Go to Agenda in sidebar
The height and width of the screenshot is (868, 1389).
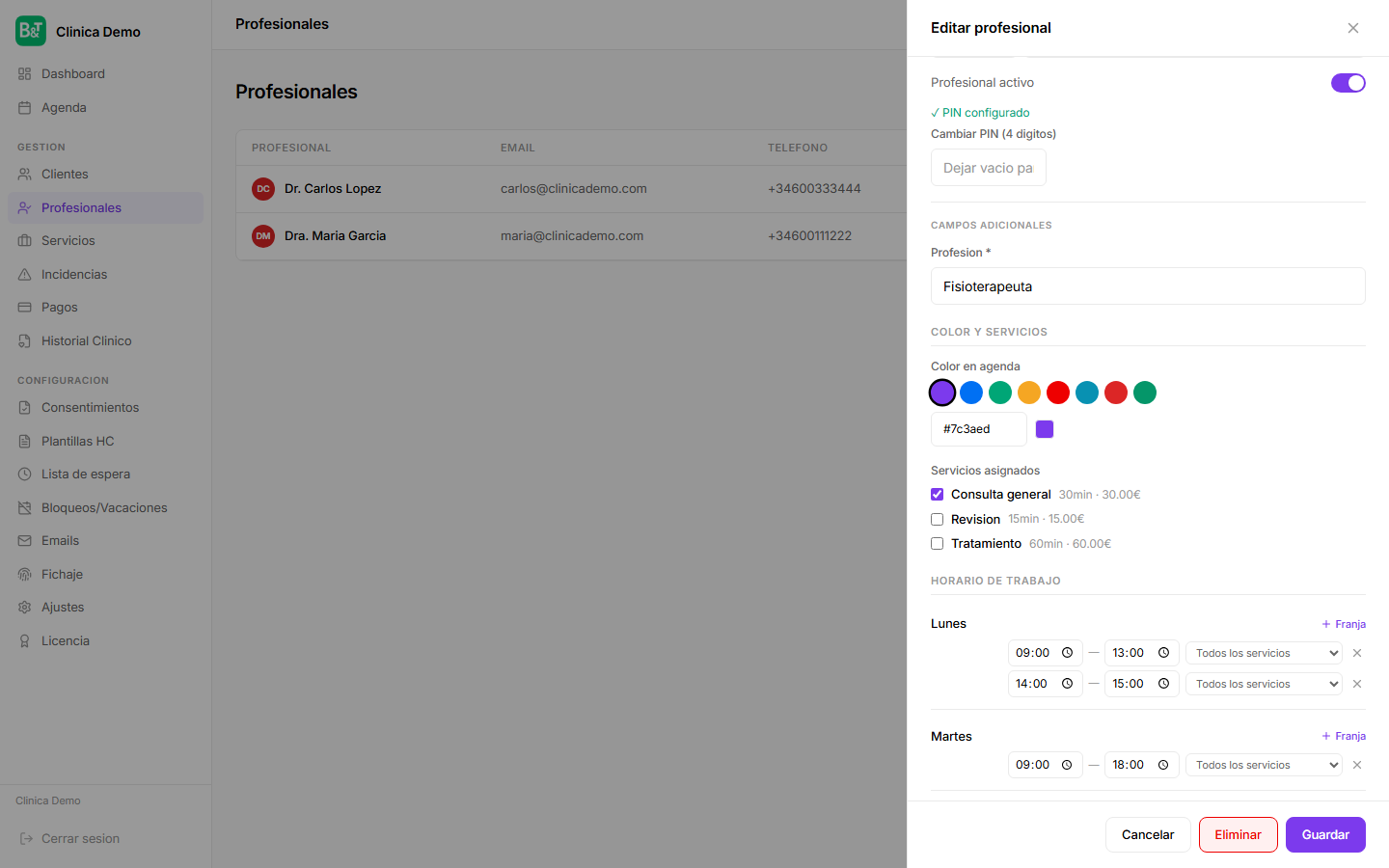click(x=105, y=108)
